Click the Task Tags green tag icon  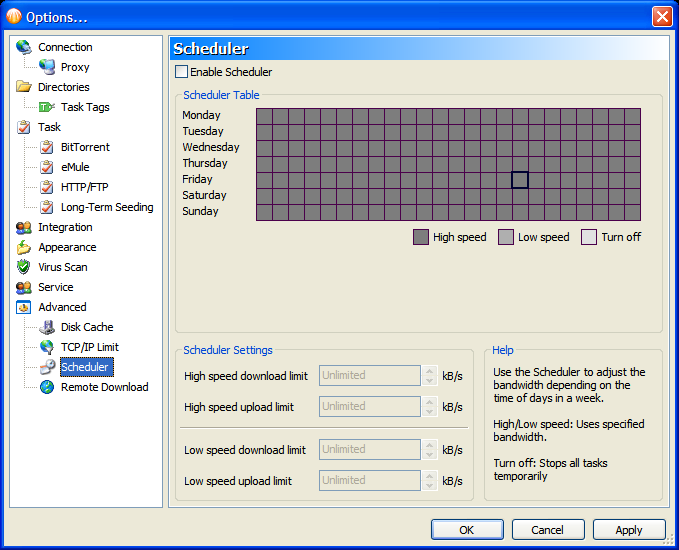coord(47,107)
